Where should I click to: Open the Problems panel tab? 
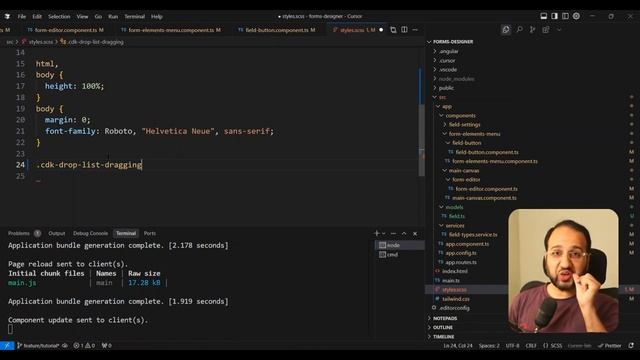pos(19,233)
